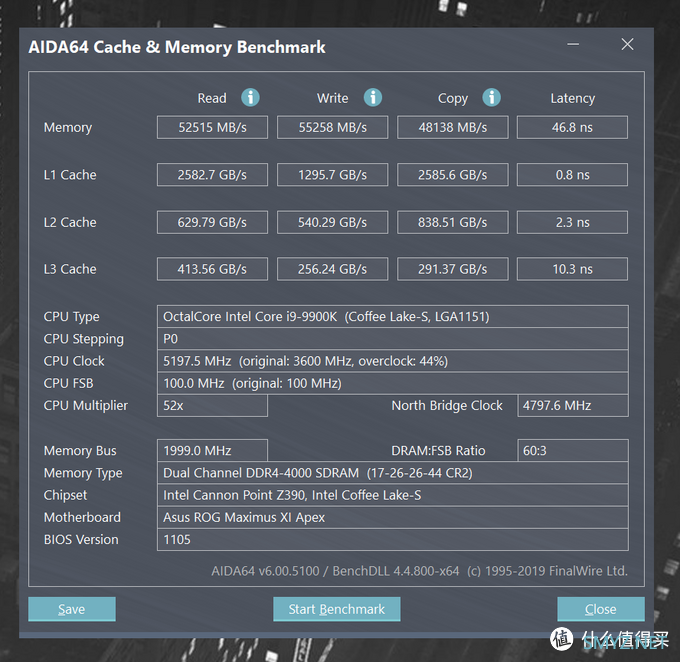Select L2 Cache read 629.79 GB/s

pyautogui.click(x=212, y=222)
